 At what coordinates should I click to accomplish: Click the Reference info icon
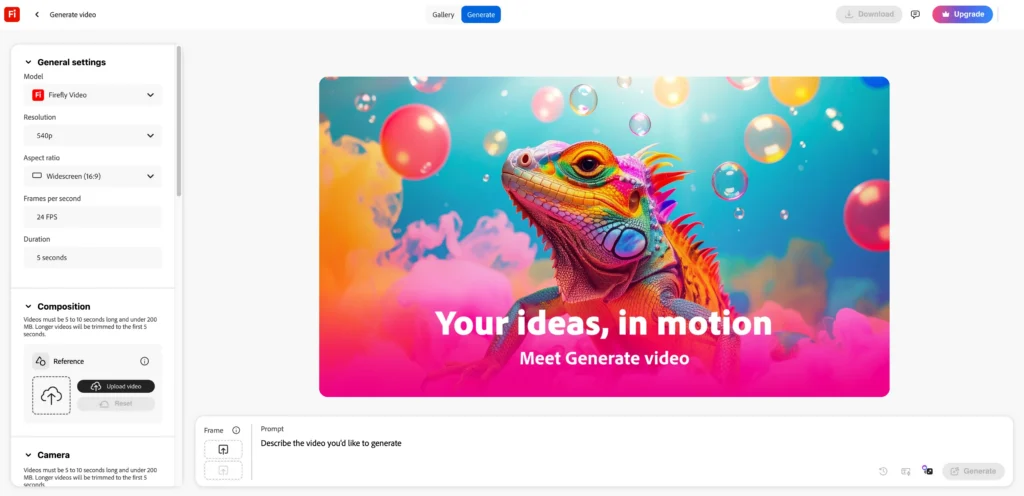(144, 361)
